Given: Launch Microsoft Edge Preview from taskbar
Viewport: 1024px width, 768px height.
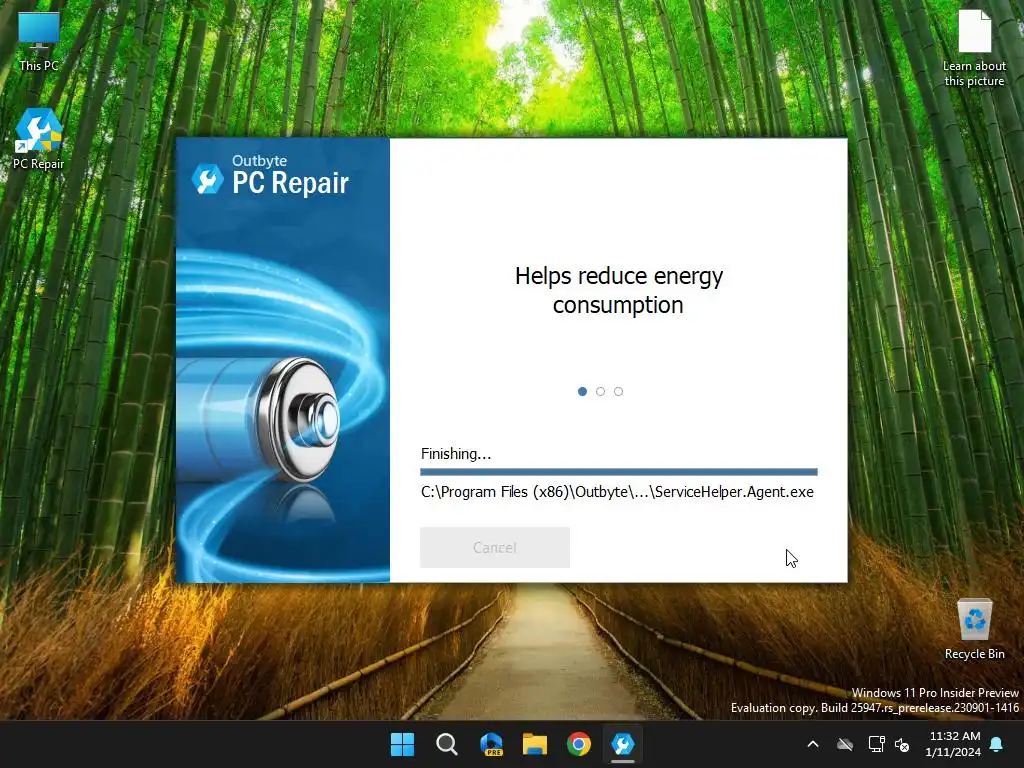Looking at the screenshot, I should point(491,744).
